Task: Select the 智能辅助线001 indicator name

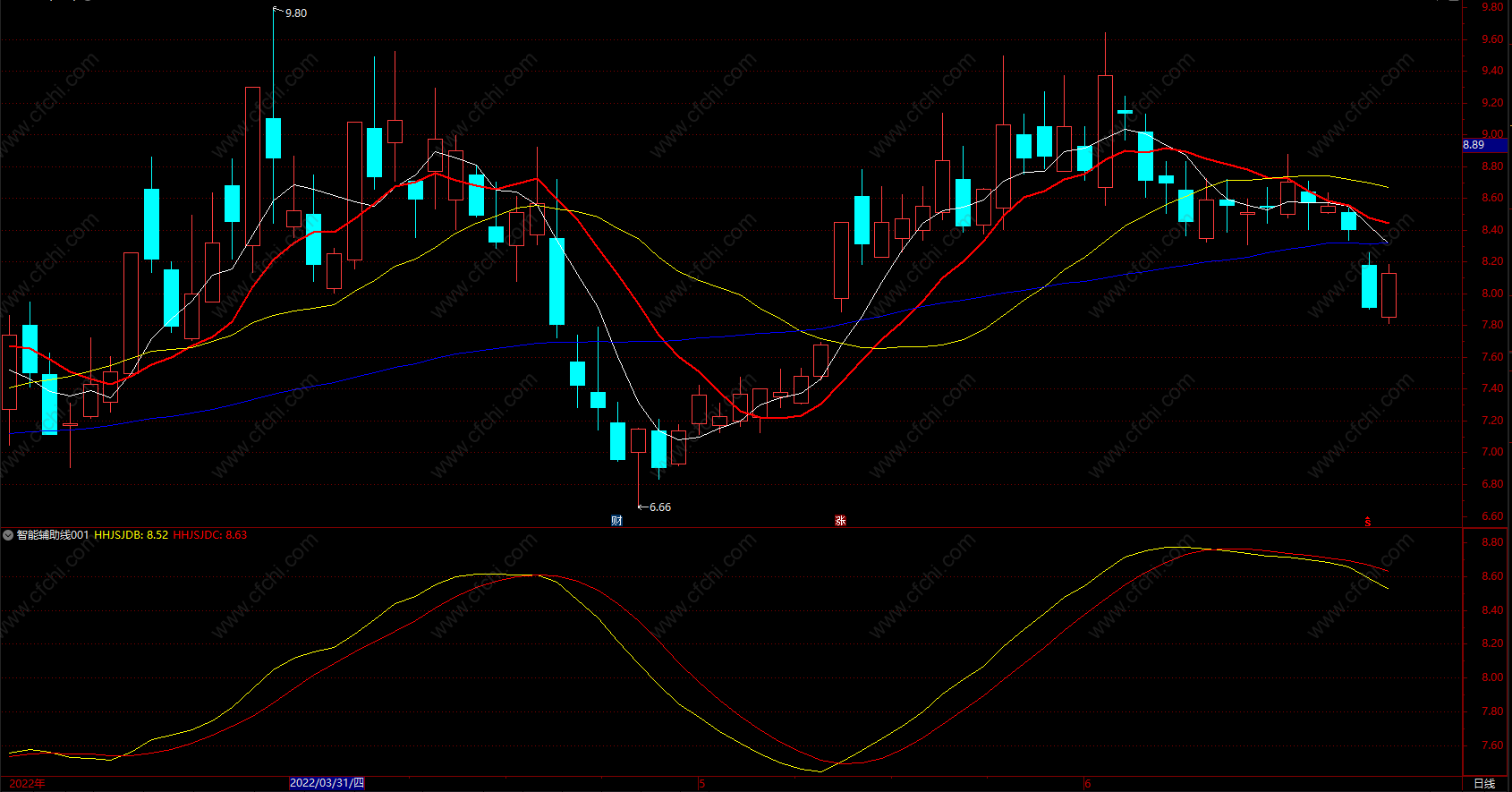Action: pyautogui.click(x=53, y=535)
